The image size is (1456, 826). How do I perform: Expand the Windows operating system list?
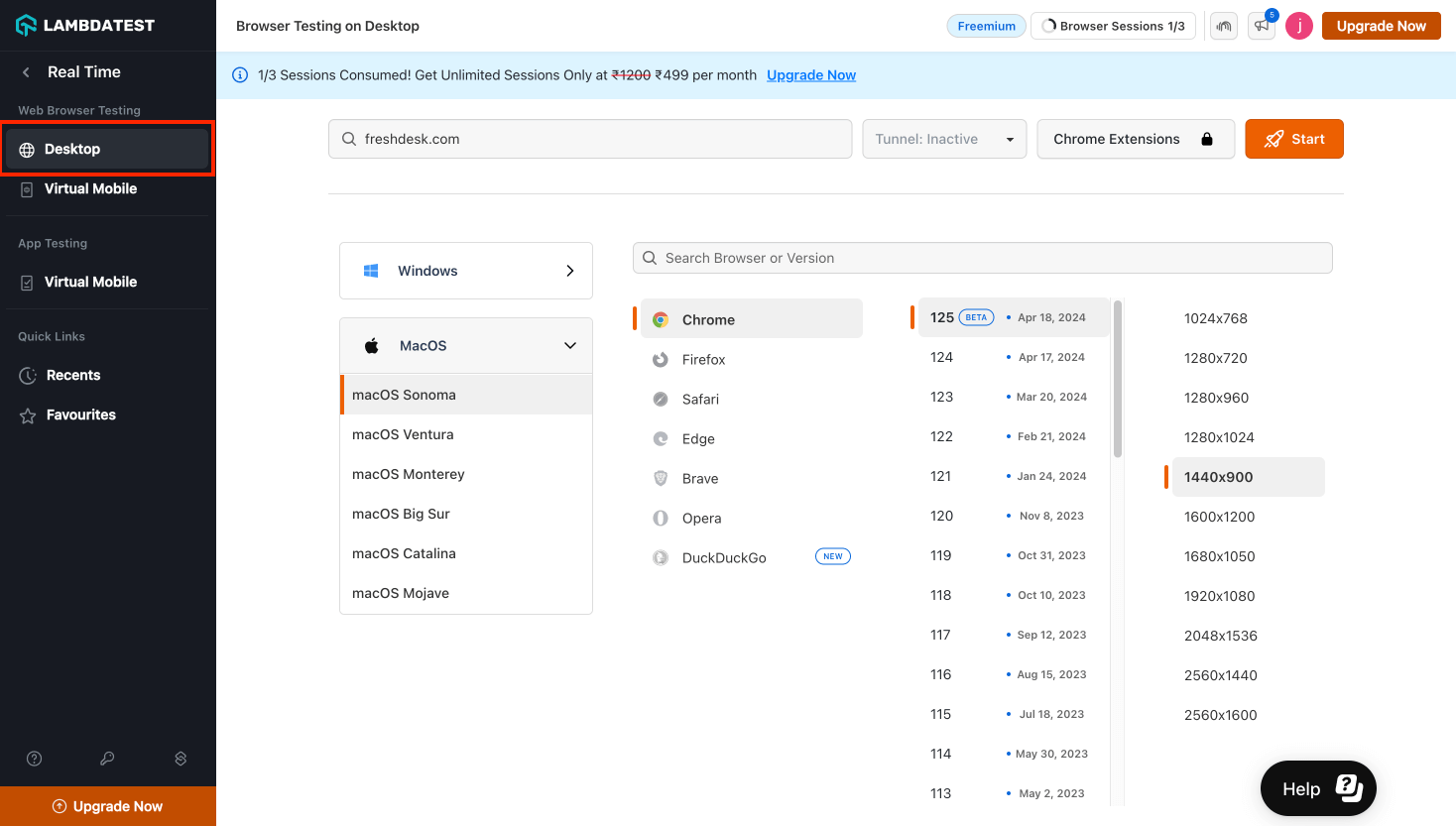(465, 271)
